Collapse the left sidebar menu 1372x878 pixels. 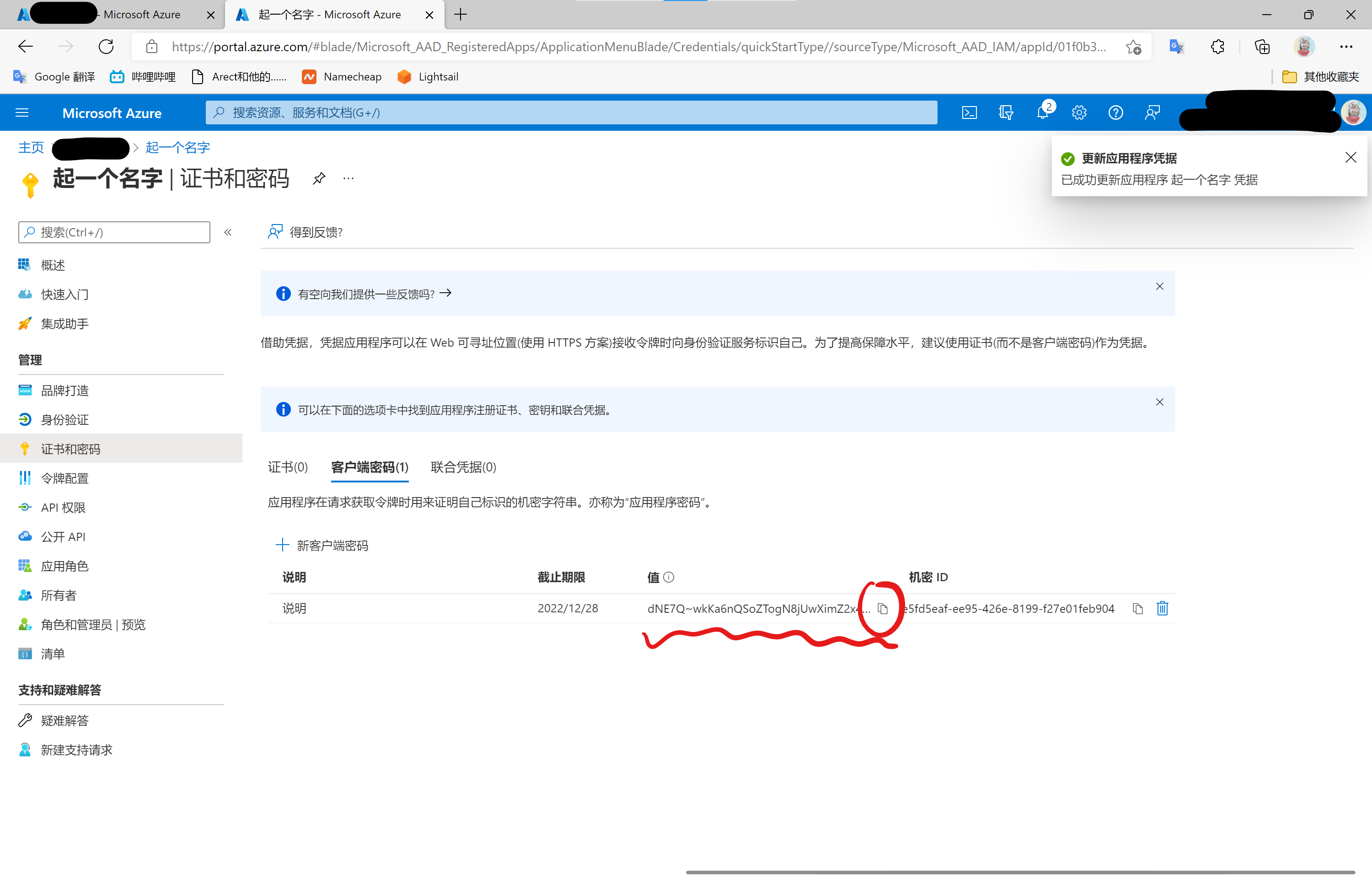point(228,232)
